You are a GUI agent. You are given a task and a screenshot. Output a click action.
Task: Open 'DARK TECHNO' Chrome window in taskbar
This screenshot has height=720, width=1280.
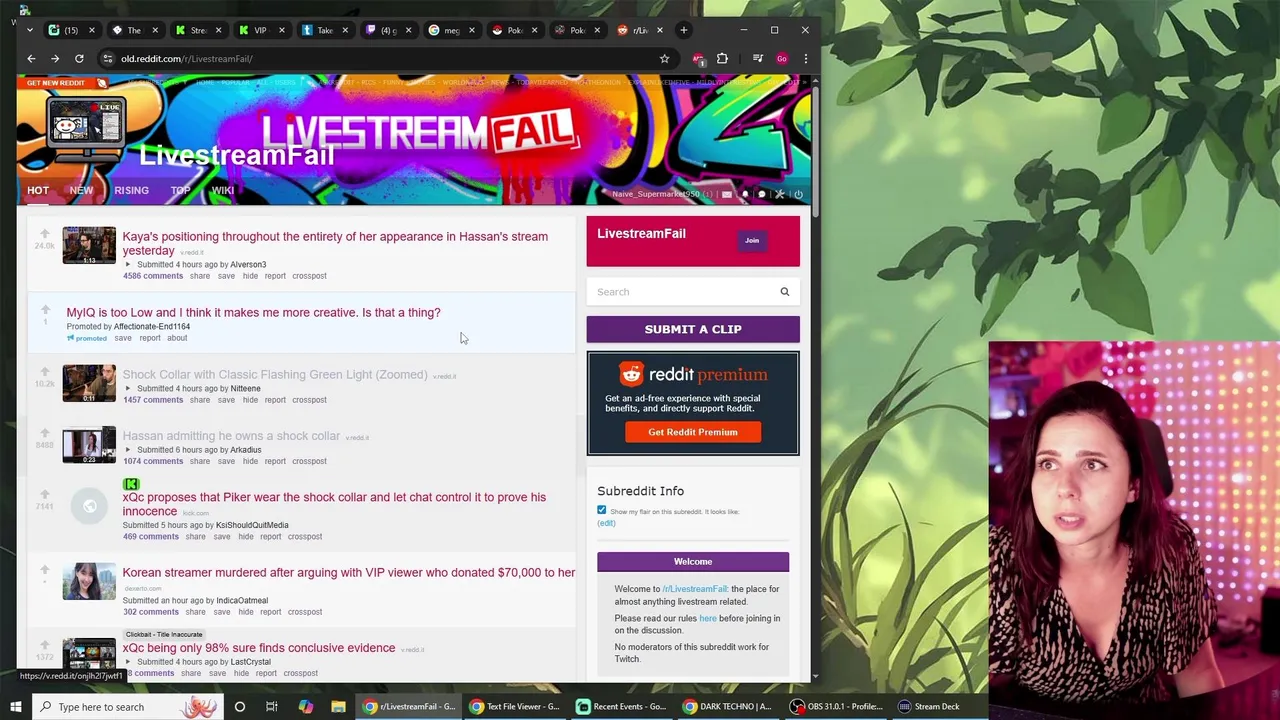727,707
